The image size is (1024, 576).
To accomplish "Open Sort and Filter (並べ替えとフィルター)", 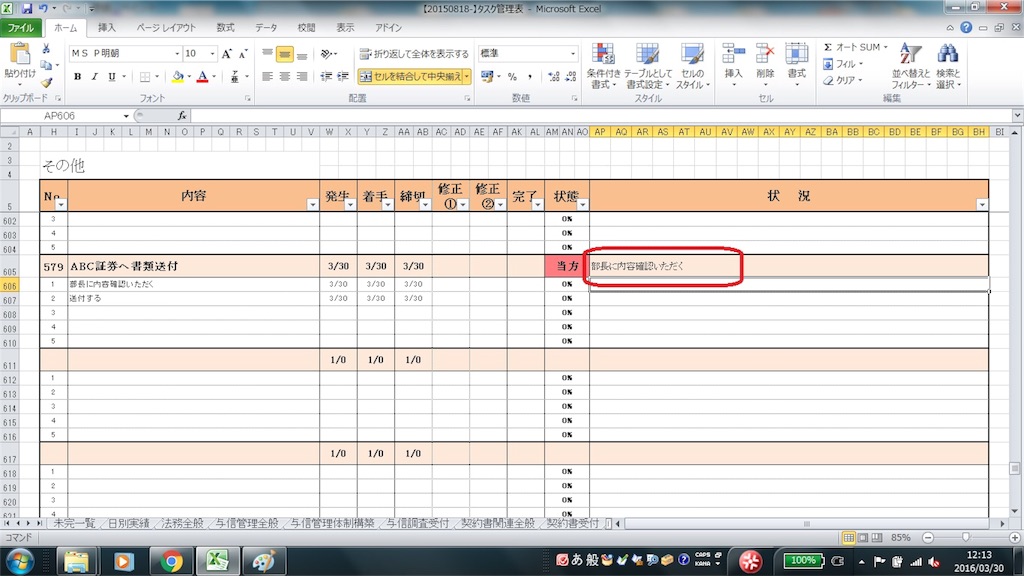I will coord(910,65).
